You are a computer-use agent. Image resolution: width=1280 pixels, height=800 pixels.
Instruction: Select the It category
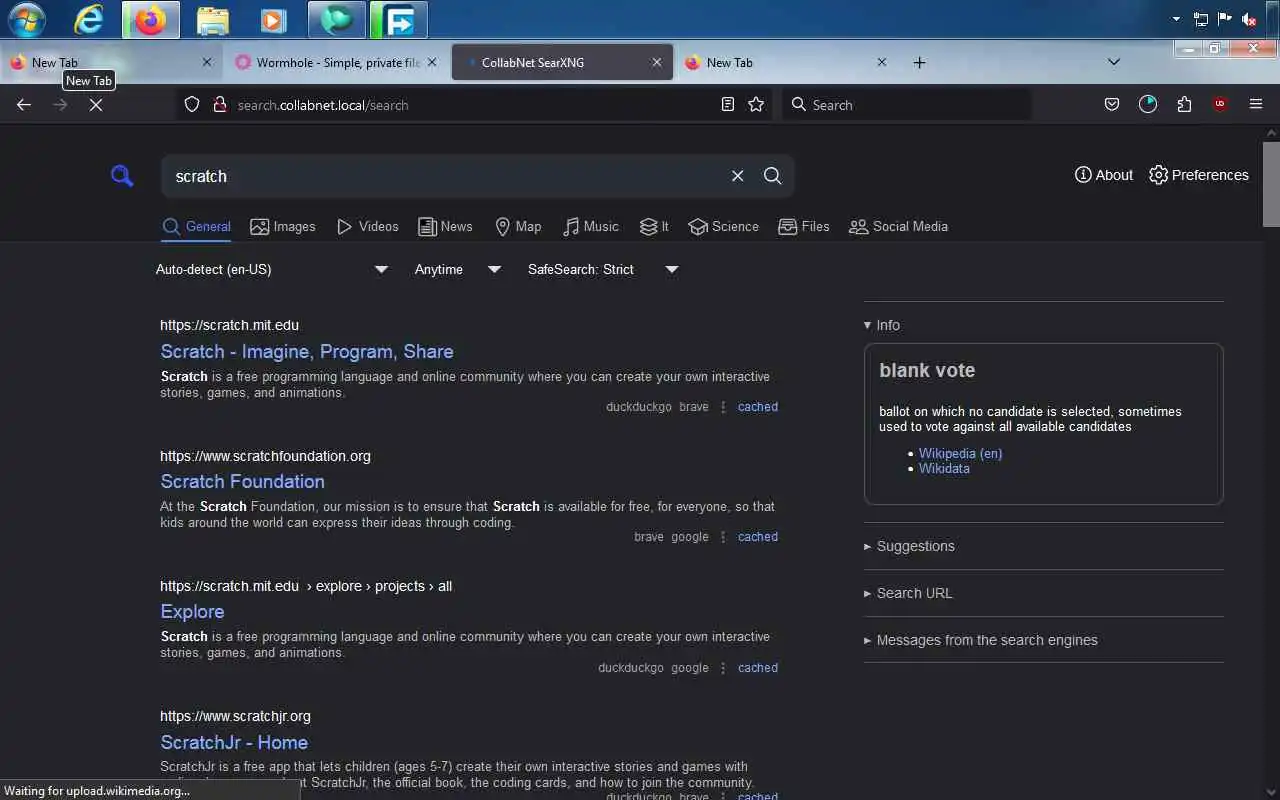point(655,226)
